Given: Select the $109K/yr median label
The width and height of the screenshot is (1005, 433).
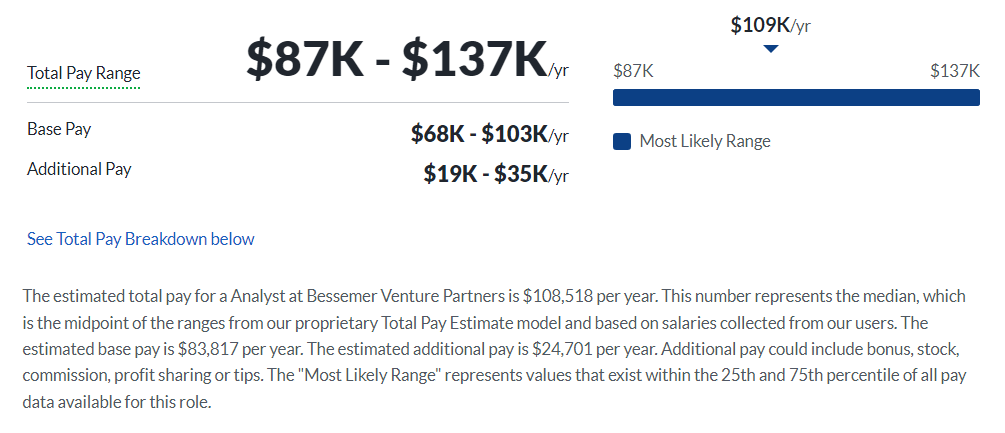Looking at the screenshot, I should (771, 25).
